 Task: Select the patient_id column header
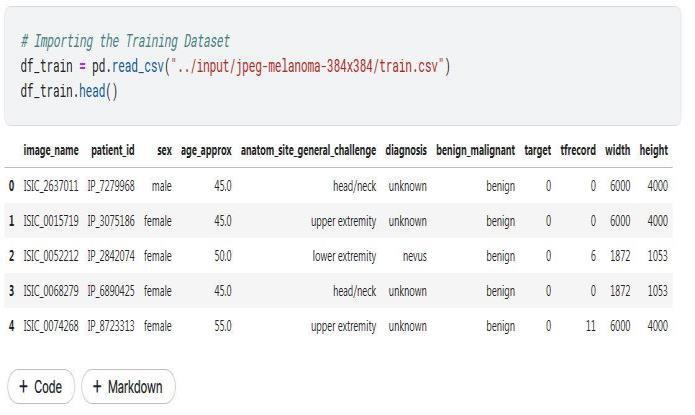(x=113, y=150)
